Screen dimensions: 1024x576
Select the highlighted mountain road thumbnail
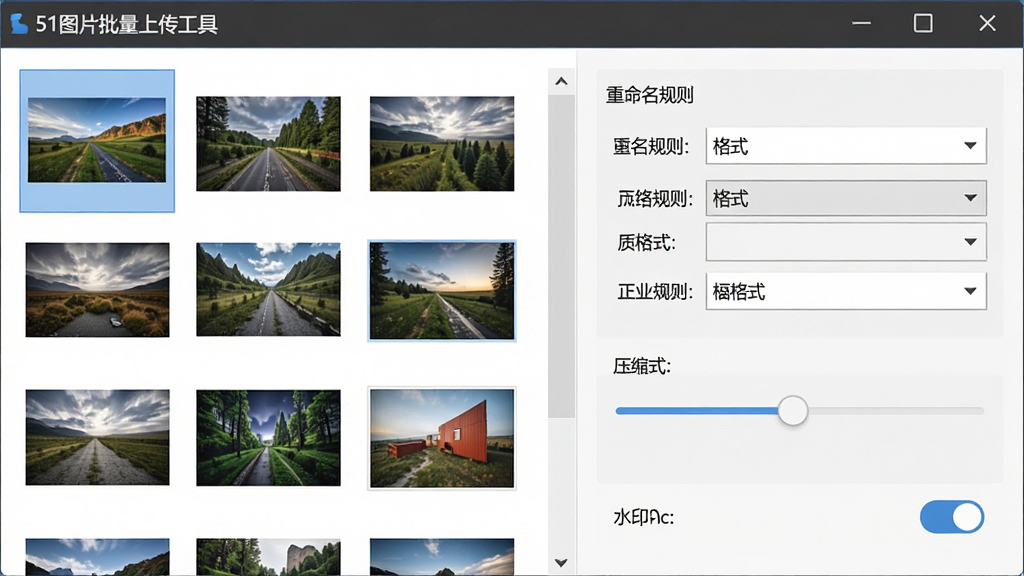click(97, 140)
